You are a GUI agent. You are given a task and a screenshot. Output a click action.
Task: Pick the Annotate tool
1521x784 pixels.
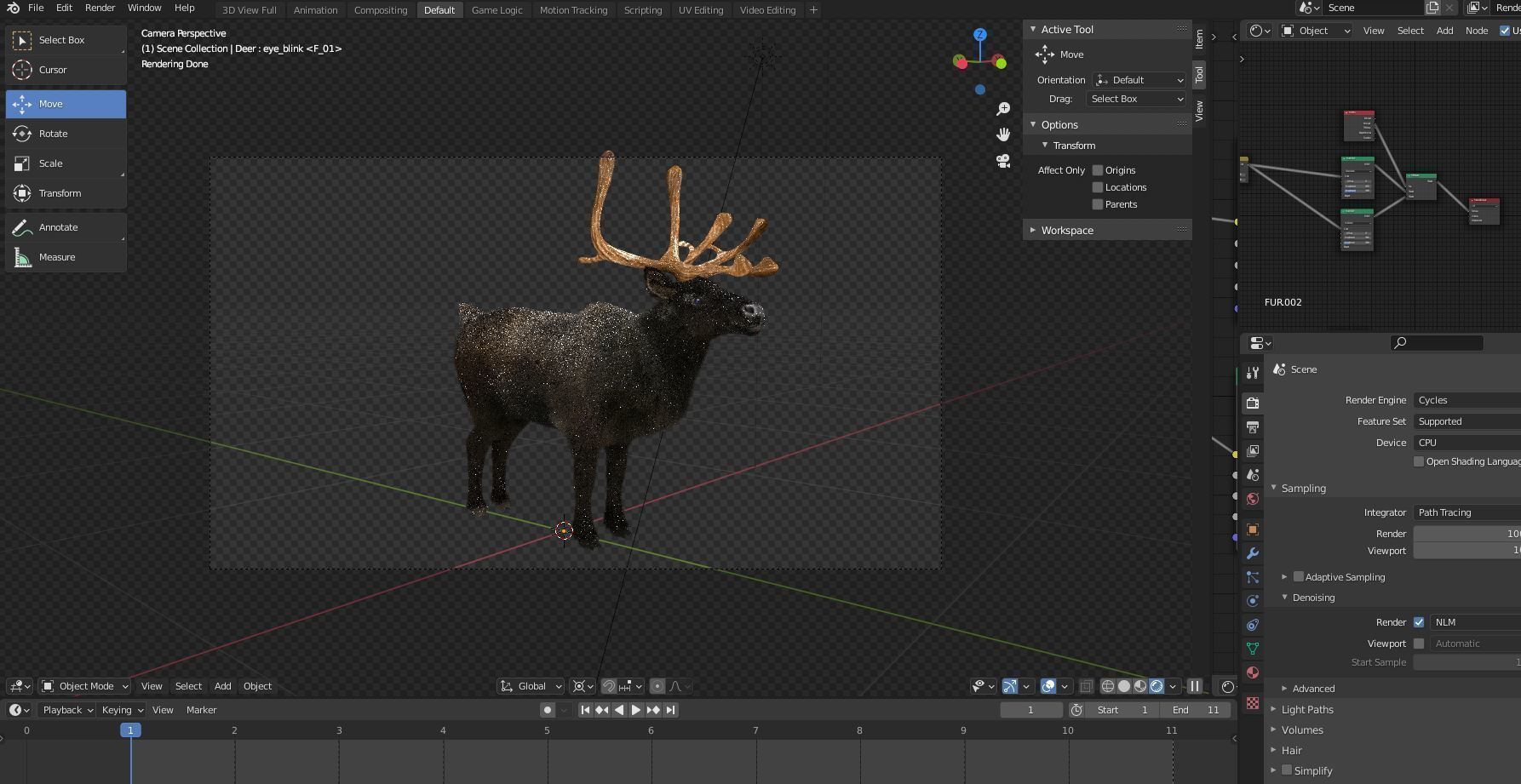tap(66, 227)
